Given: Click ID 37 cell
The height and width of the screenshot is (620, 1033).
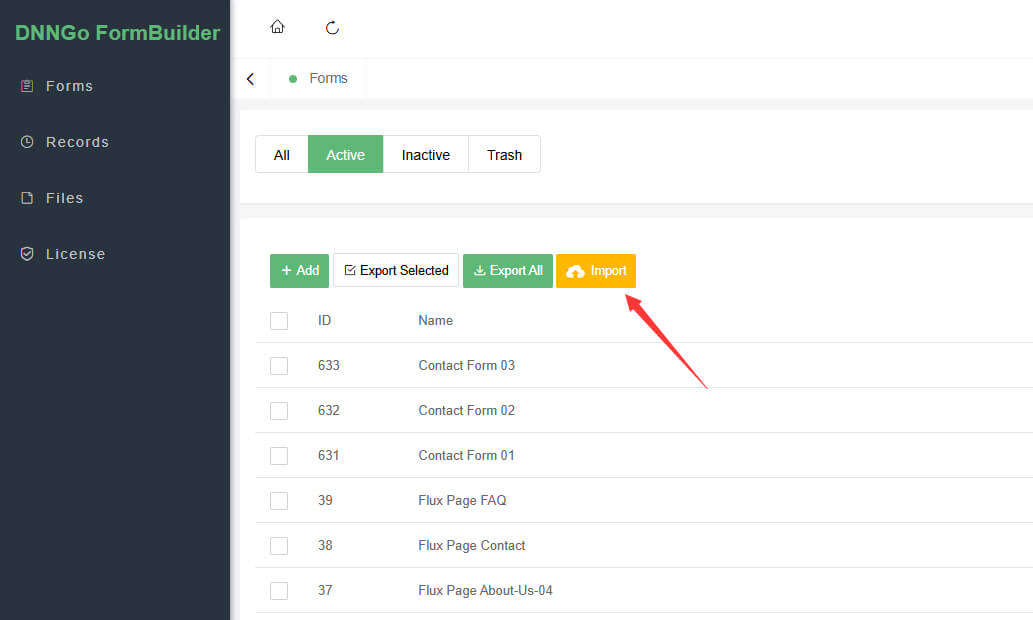Looking at the screenshot, I should 325,590.
